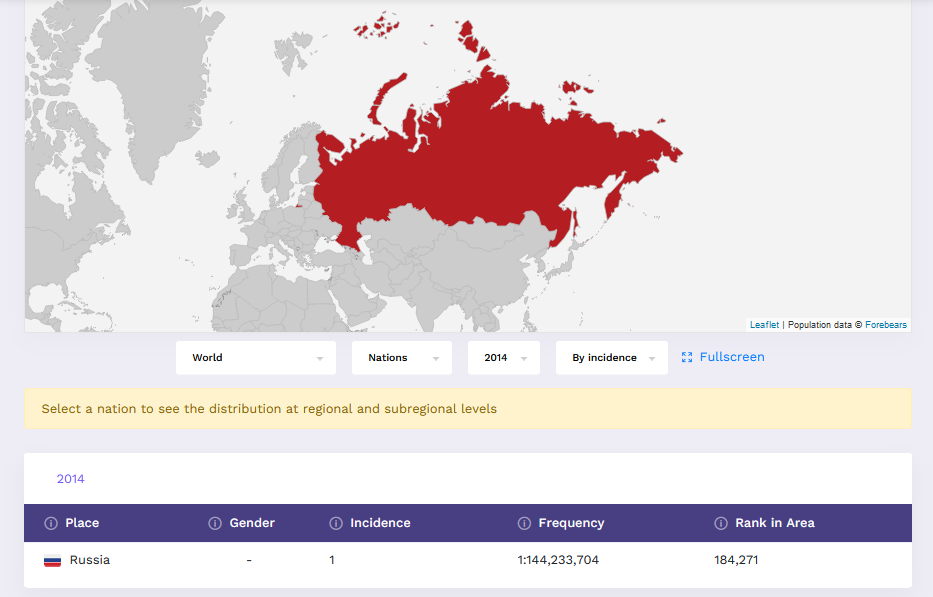Open the By incidence dropdown
The width and height of the screenshot is (933, 597).
tap(612, 358)
